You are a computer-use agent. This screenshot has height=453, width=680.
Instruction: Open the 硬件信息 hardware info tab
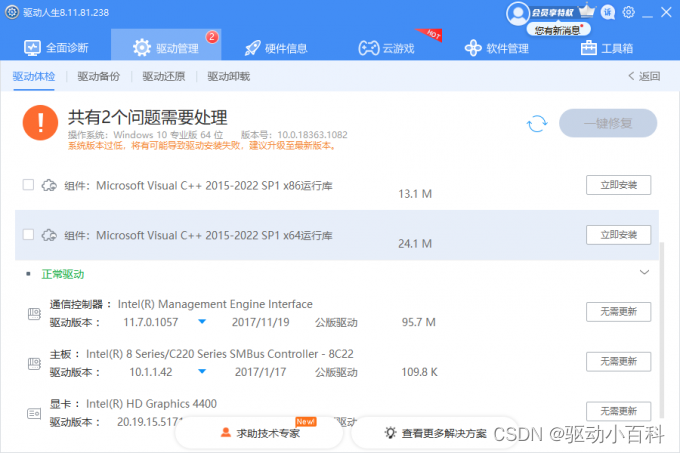pos(276,48)
